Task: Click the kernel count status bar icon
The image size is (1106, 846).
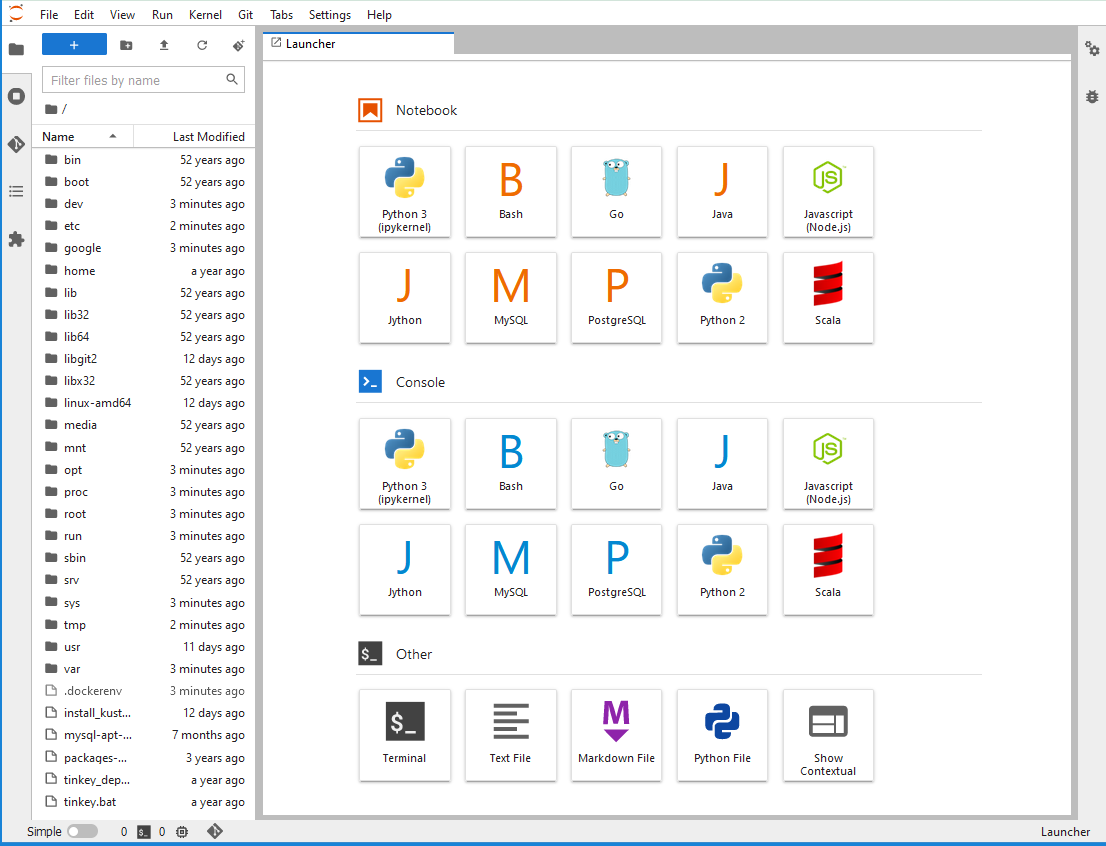Action: click(x=182, y=832)
